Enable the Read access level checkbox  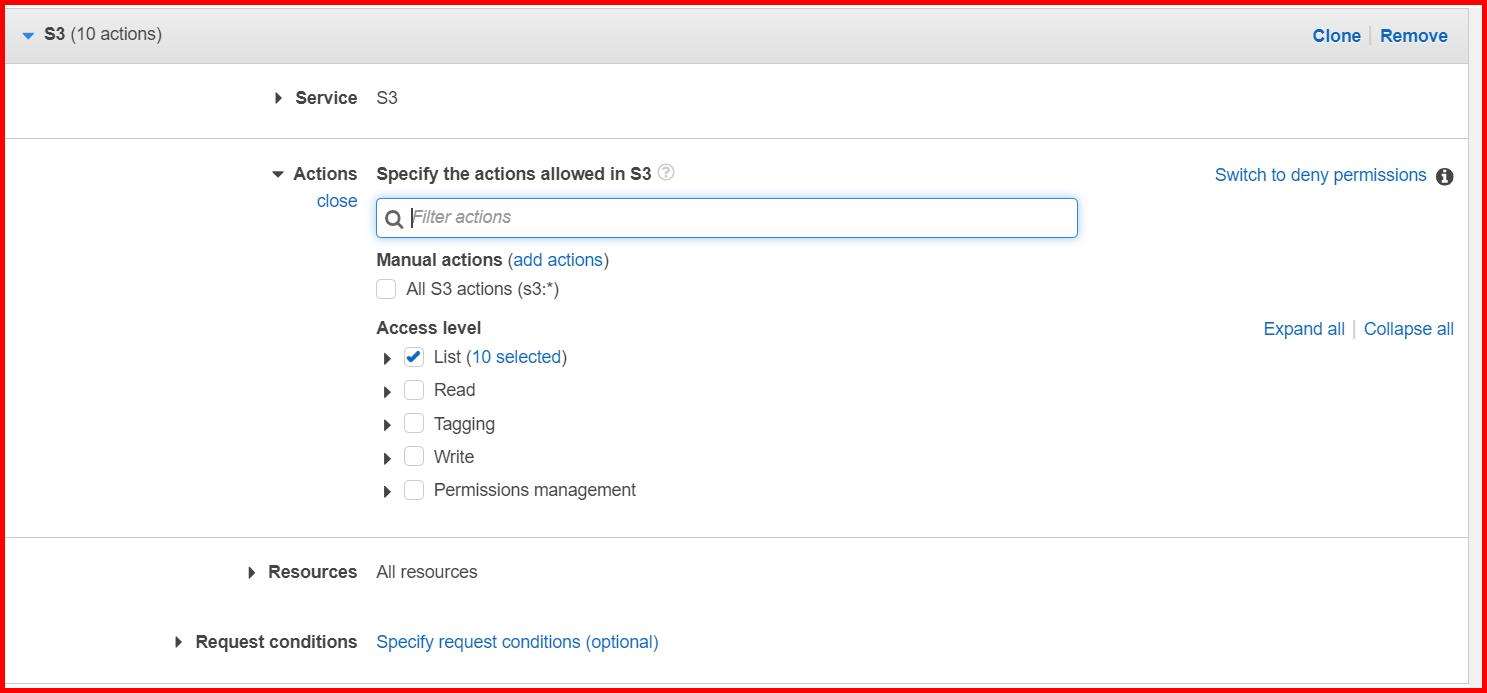[x=414, y=390]
